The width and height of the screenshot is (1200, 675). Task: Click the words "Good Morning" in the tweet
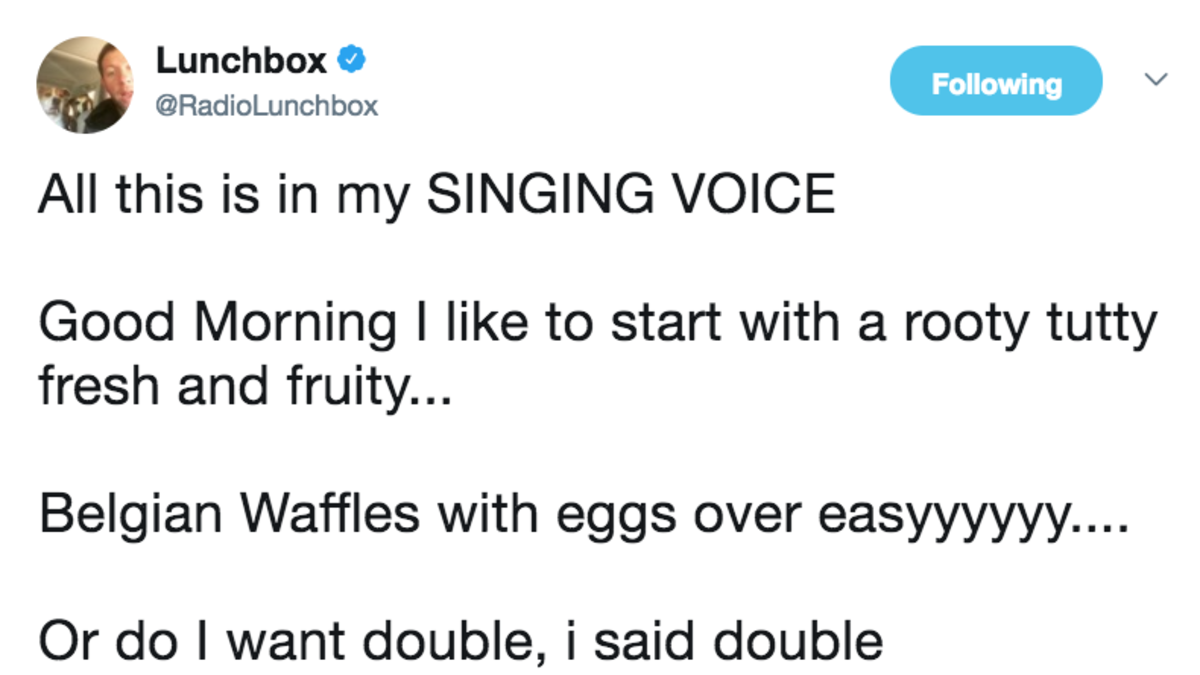coord(217,327)
